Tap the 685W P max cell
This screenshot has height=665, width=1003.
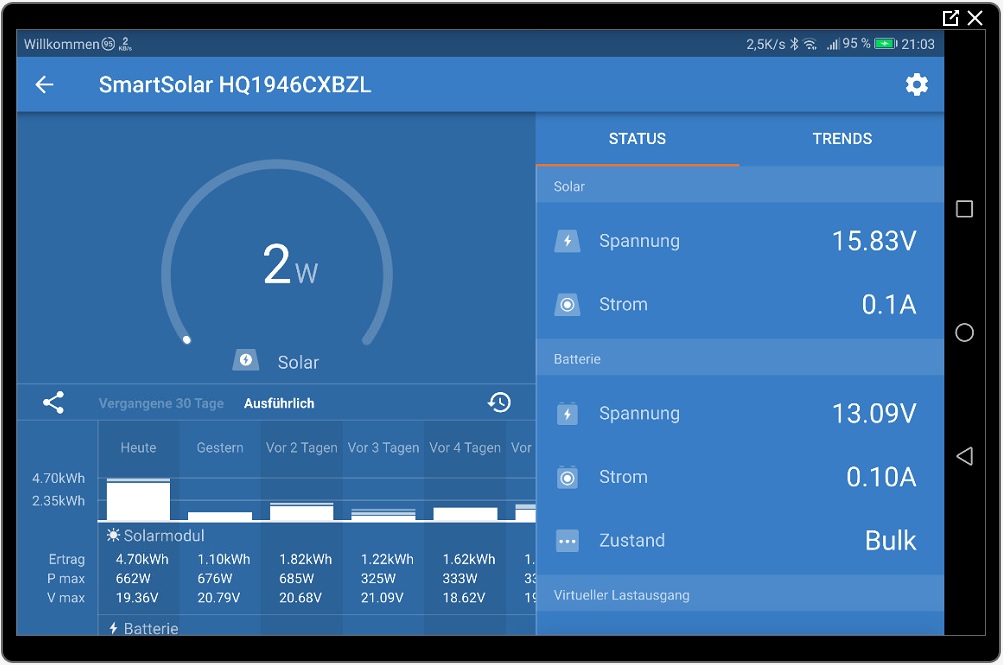(297, 579)
